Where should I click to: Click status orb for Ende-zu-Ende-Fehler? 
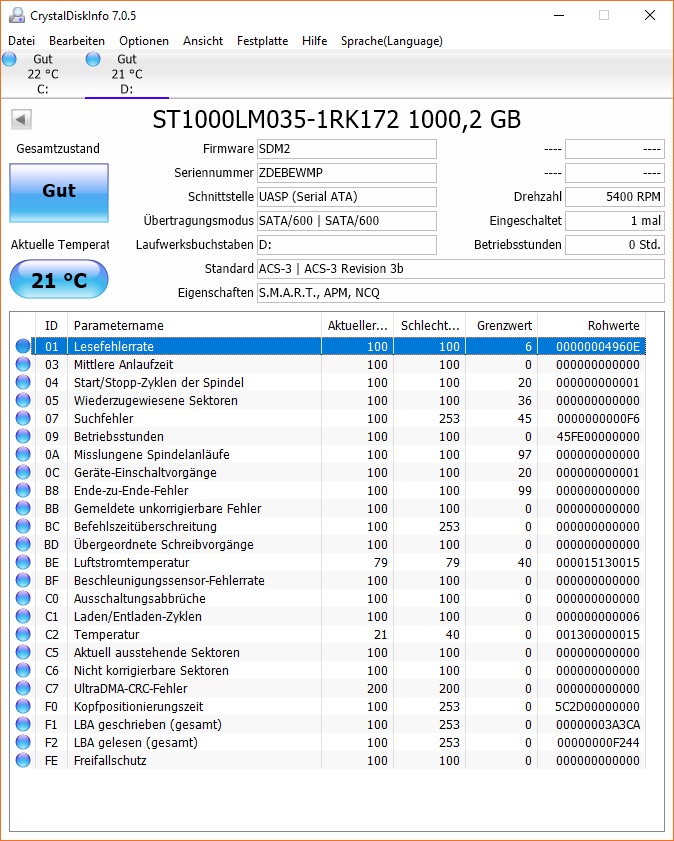[x=23, y=490]
